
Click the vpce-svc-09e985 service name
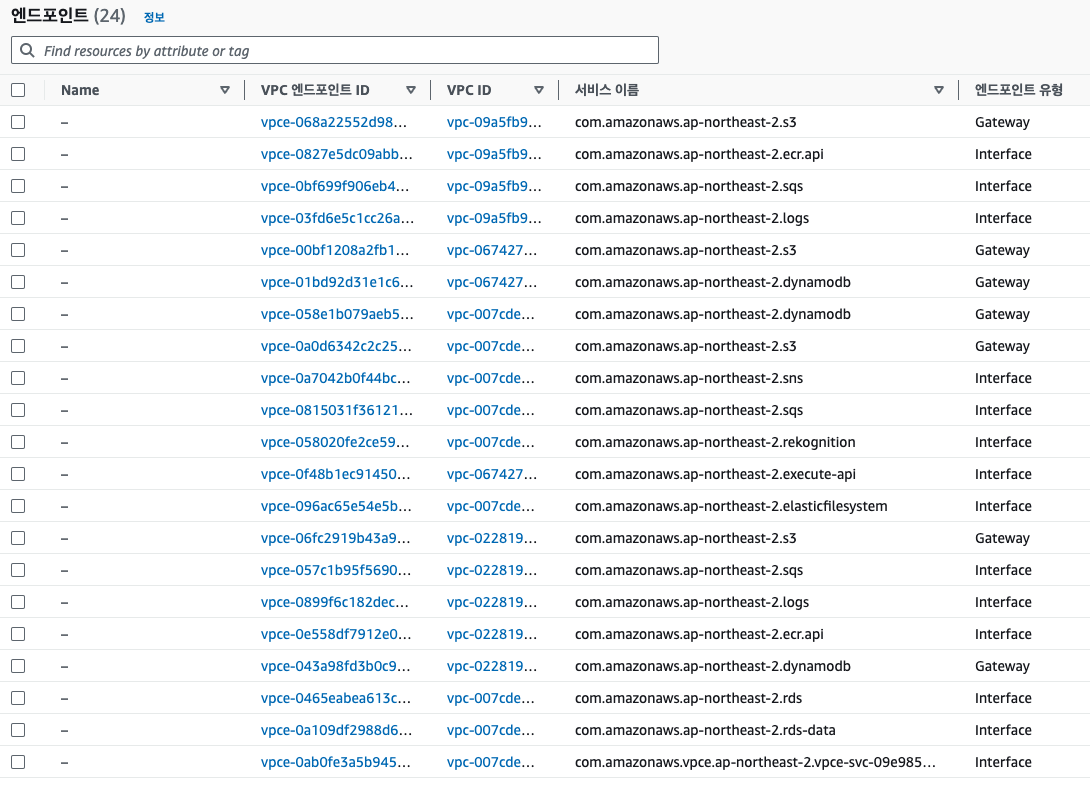(755, 762)
